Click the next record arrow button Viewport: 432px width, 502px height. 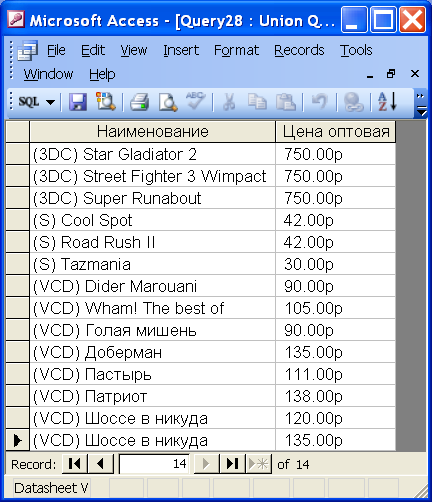206,464
